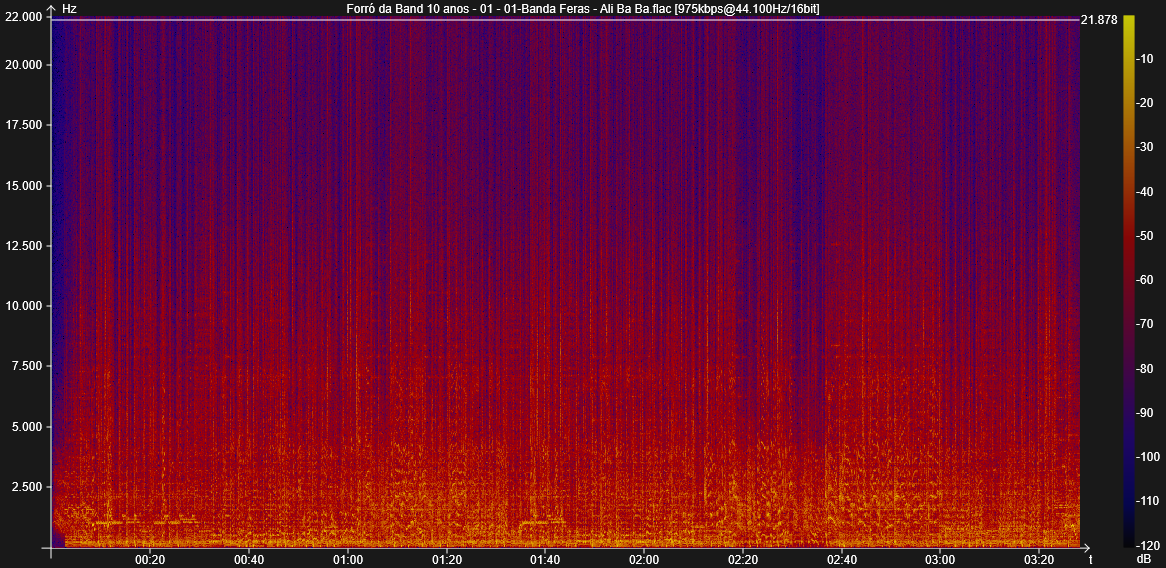Click the time axis 't' label
Viewport: 1166px width, 568px height.
pos(1090,558)
